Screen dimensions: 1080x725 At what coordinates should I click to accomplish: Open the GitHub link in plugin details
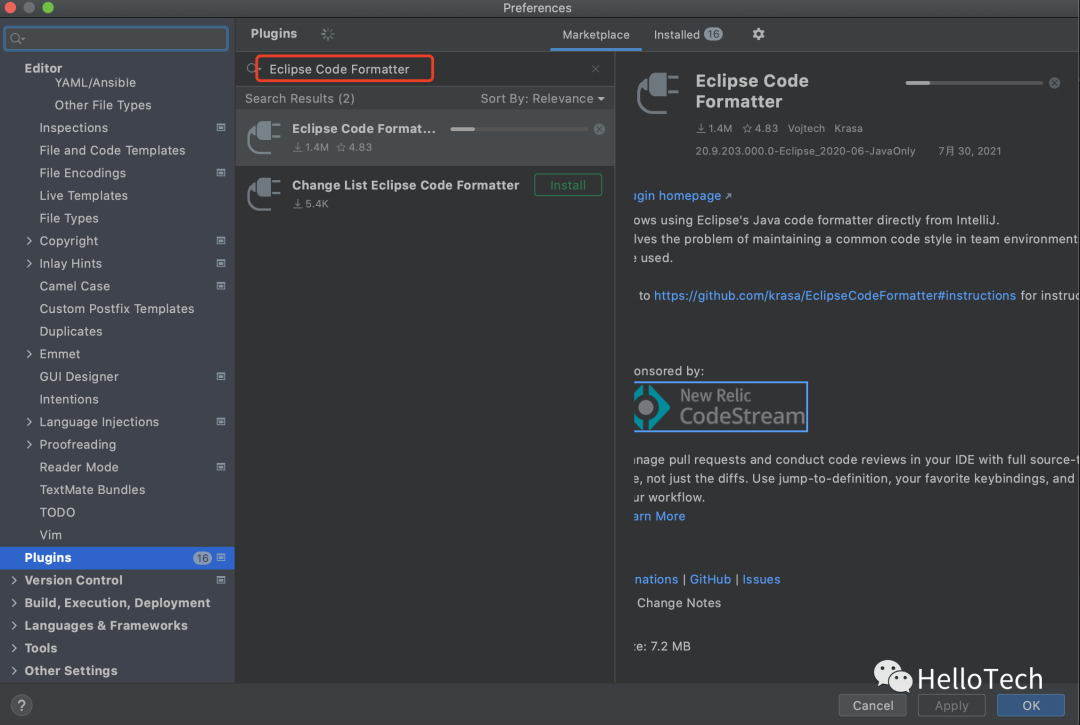(x=710, y=579)
